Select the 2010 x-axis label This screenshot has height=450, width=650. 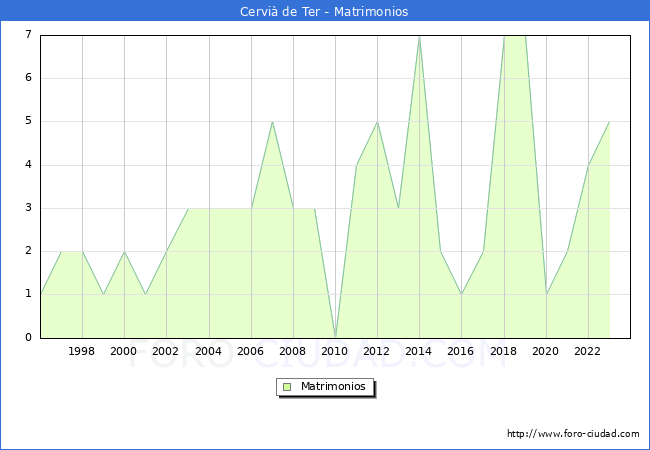(x=335, y=352)
